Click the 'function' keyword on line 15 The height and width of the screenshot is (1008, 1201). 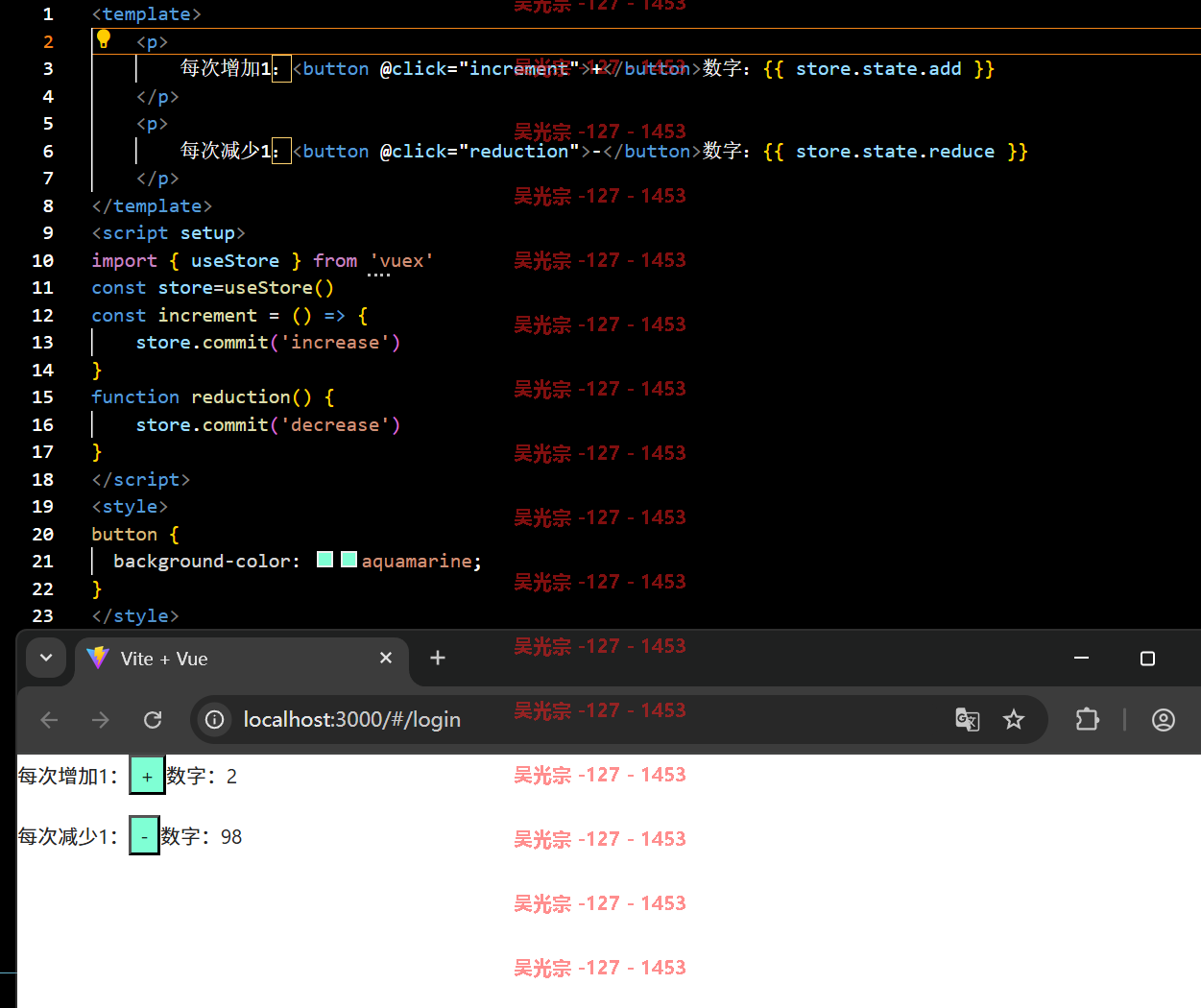(x=135, y=396)
